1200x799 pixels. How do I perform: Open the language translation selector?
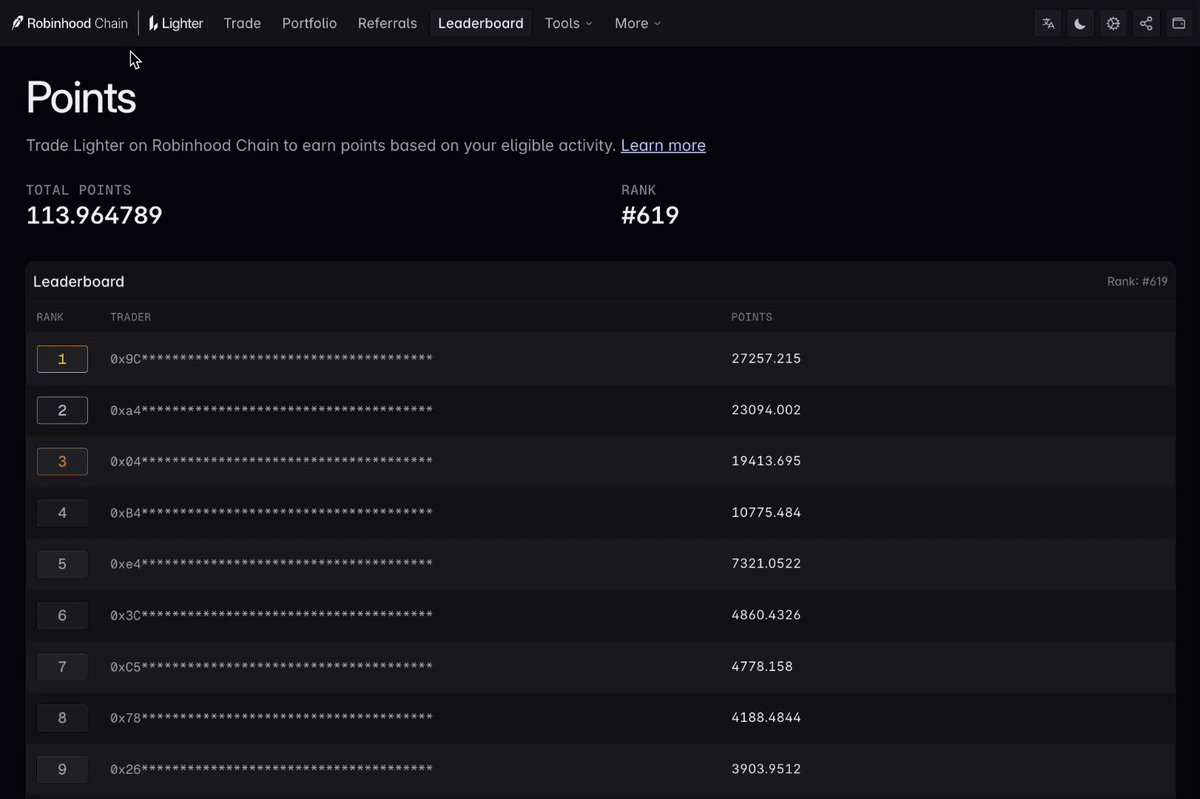(1048, 23)
